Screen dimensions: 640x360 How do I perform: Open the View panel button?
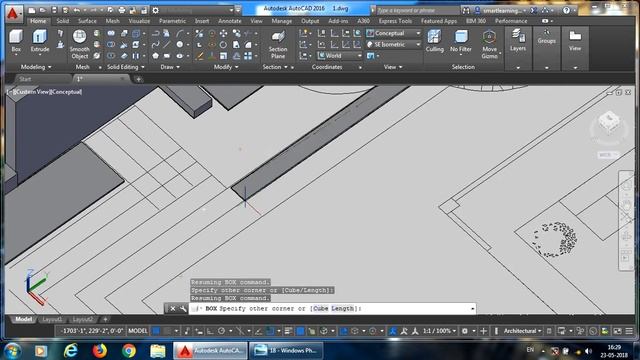pos(575,41)
